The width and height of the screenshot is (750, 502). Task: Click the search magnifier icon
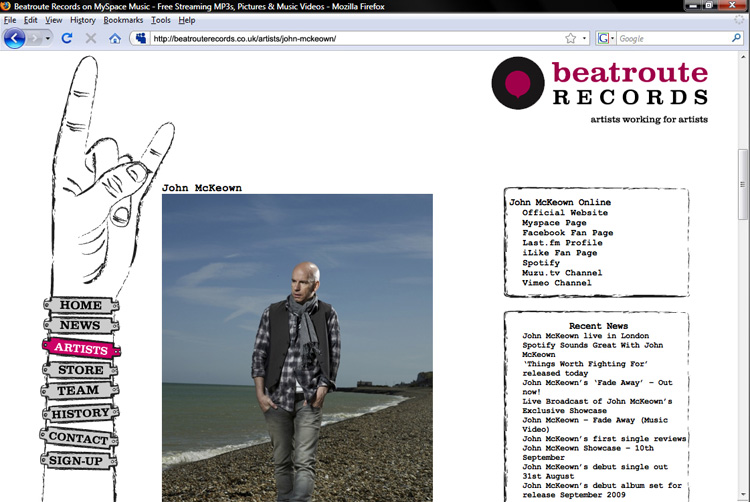(736, 38)
